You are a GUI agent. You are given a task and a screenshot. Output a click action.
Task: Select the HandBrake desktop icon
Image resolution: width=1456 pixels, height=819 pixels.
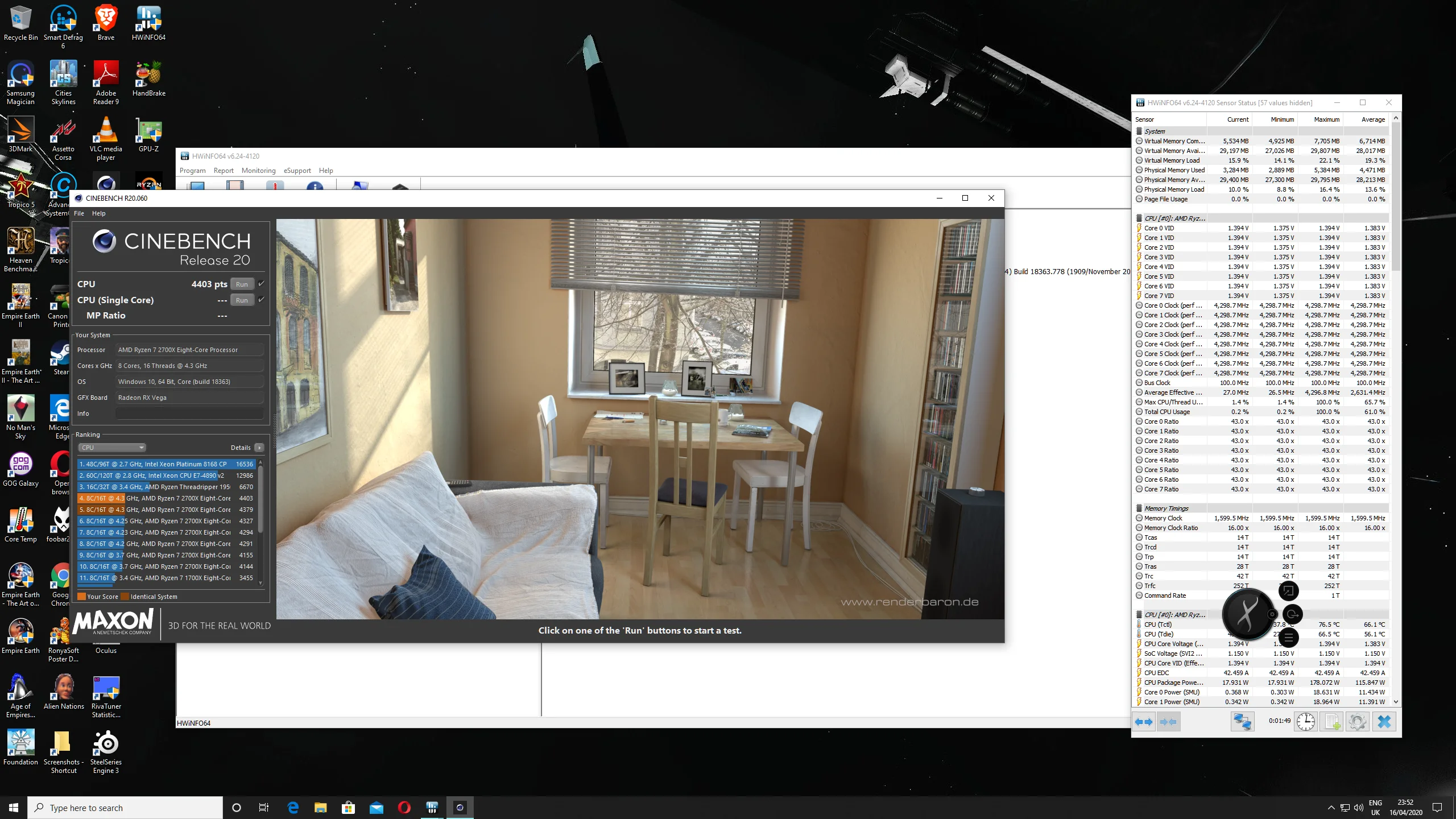[148, 80]
